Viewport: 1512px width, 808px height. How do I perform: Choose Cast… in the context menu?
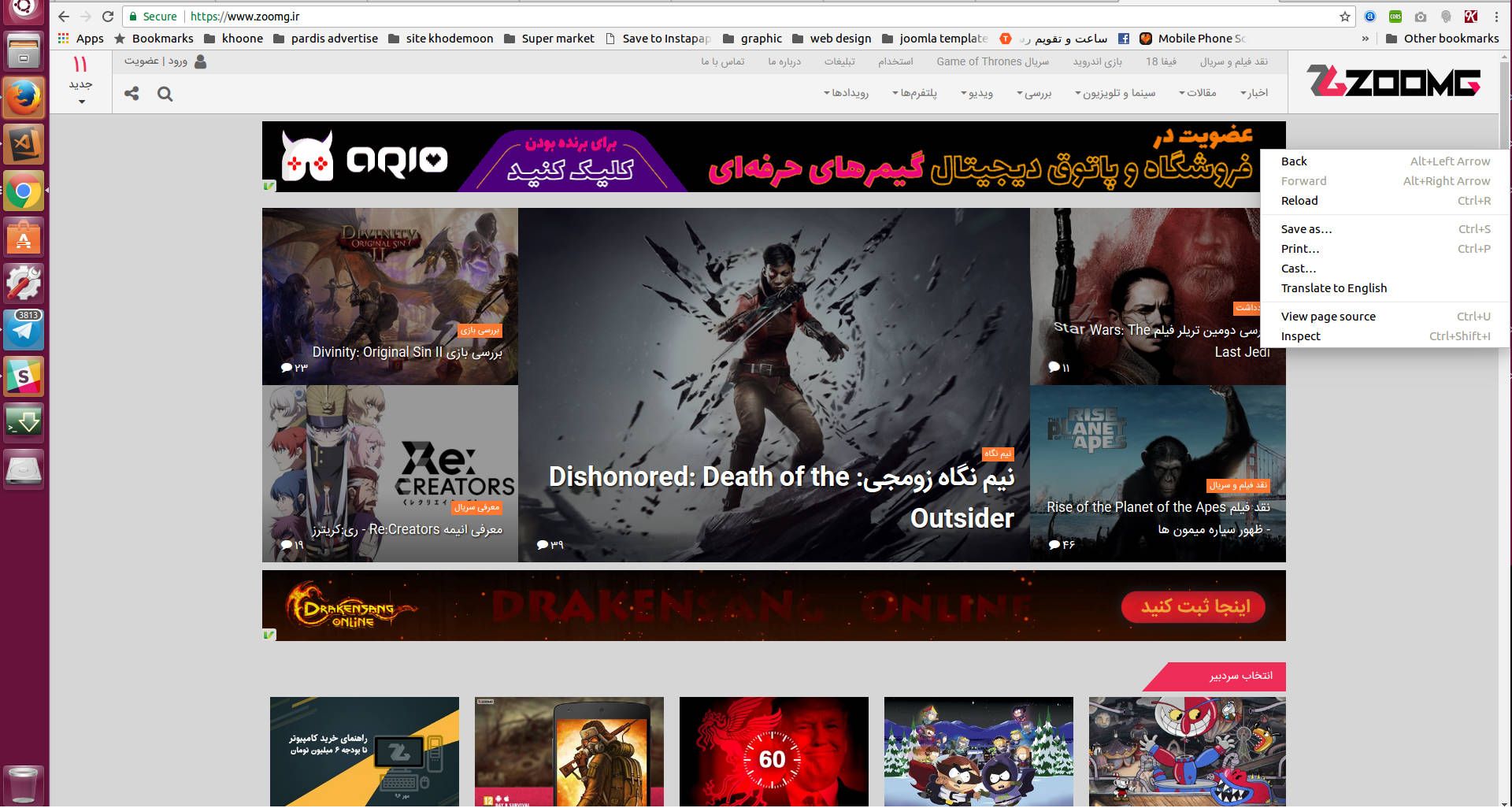pos(1385,269)
